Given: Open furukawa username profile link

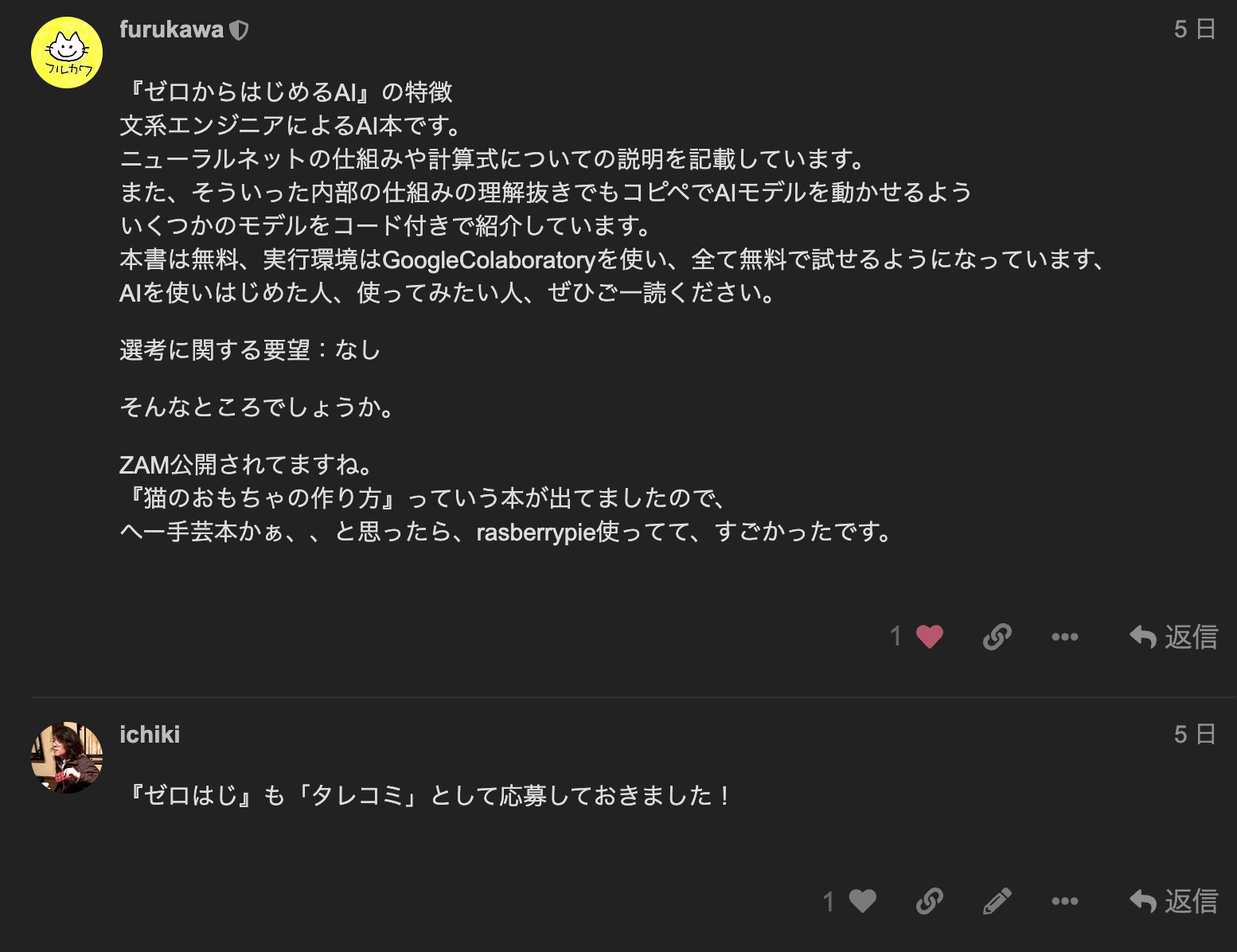Looking at the screenshot, I should 171,29.
